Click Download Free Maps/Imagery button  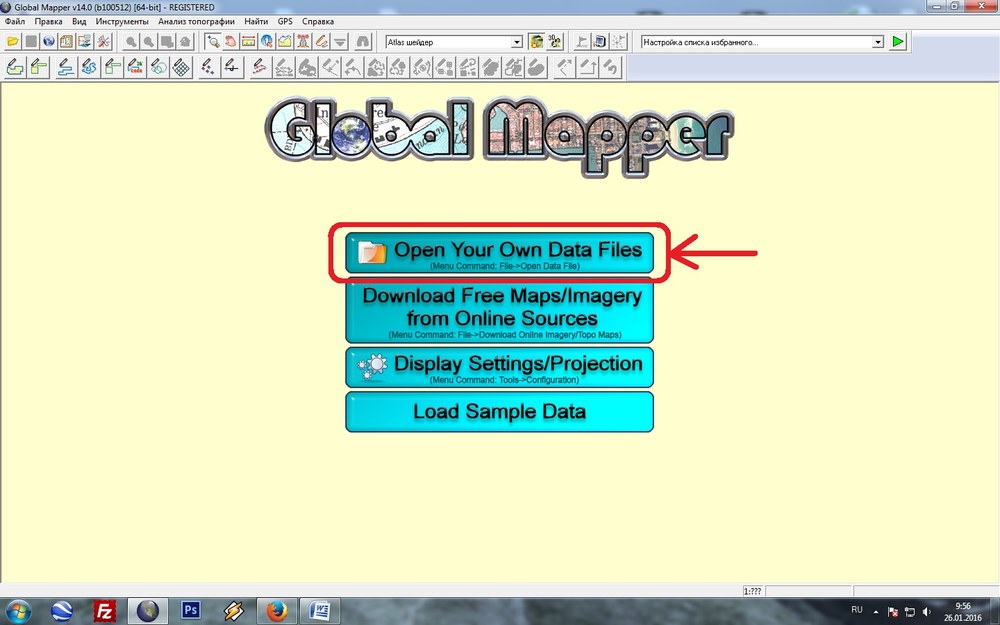pos(499,312)
